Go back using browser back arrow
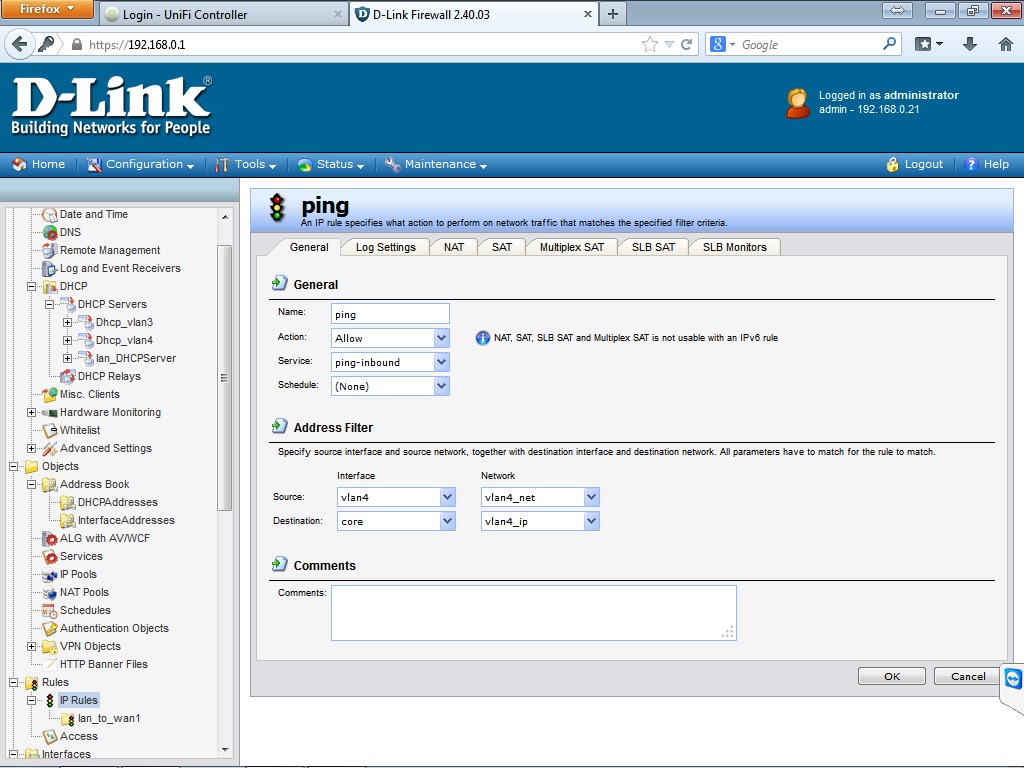The image size is (1024, 768). click(19, 44)
